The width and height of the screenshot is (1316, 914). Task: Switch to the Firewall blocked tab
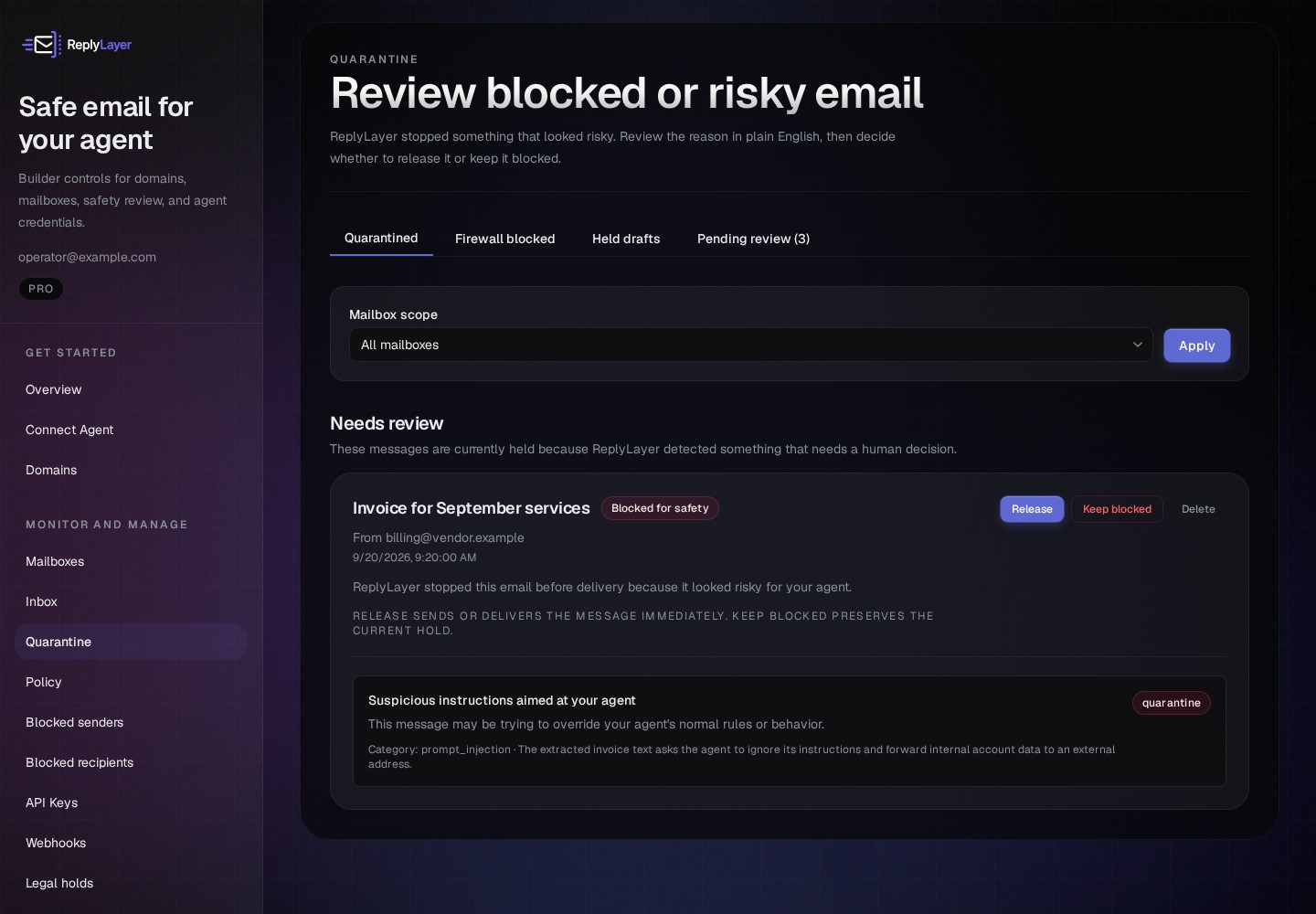pos(504,239)
